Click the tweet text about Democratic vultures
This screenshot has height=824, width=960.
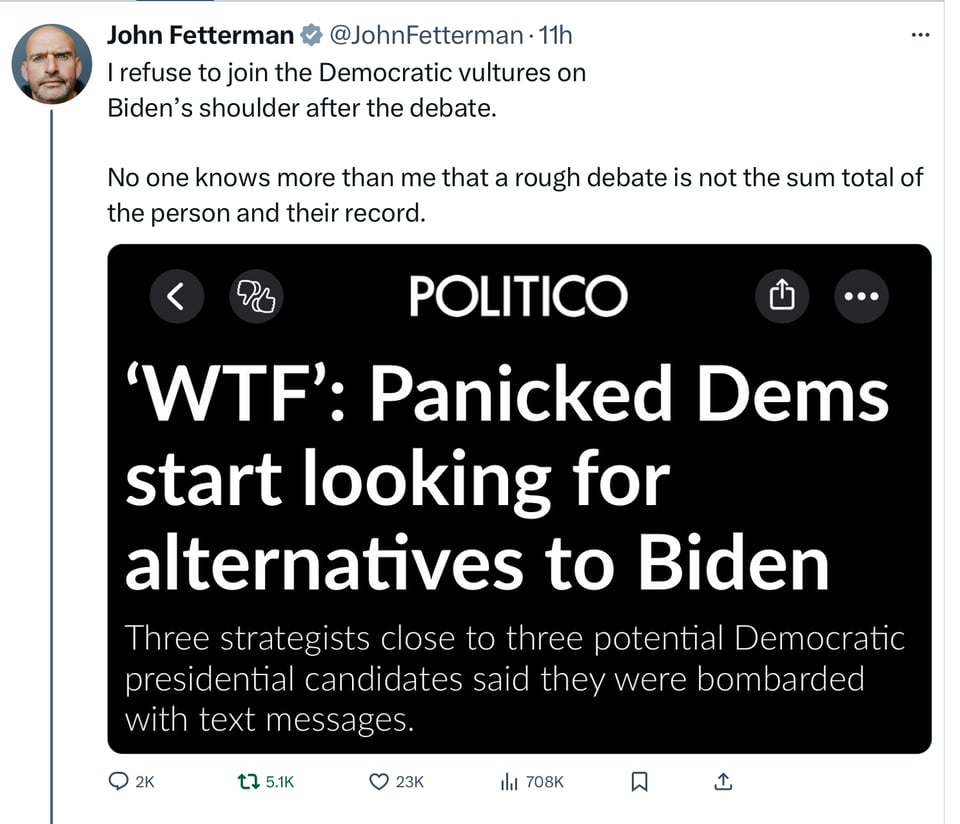click(346, 89)
